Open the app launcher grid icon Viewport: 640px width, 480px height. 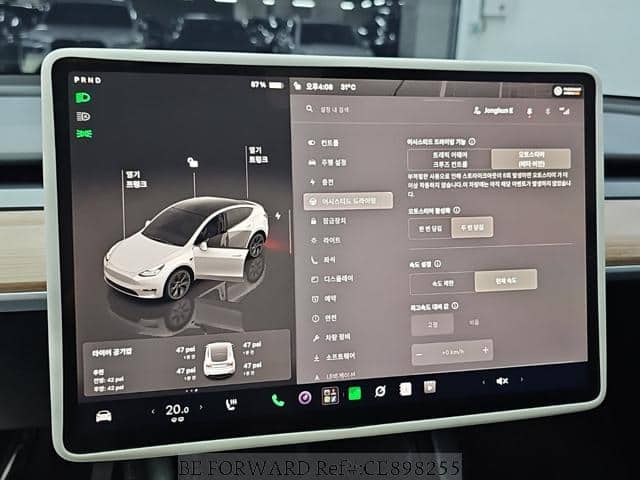tap(330, 395)
